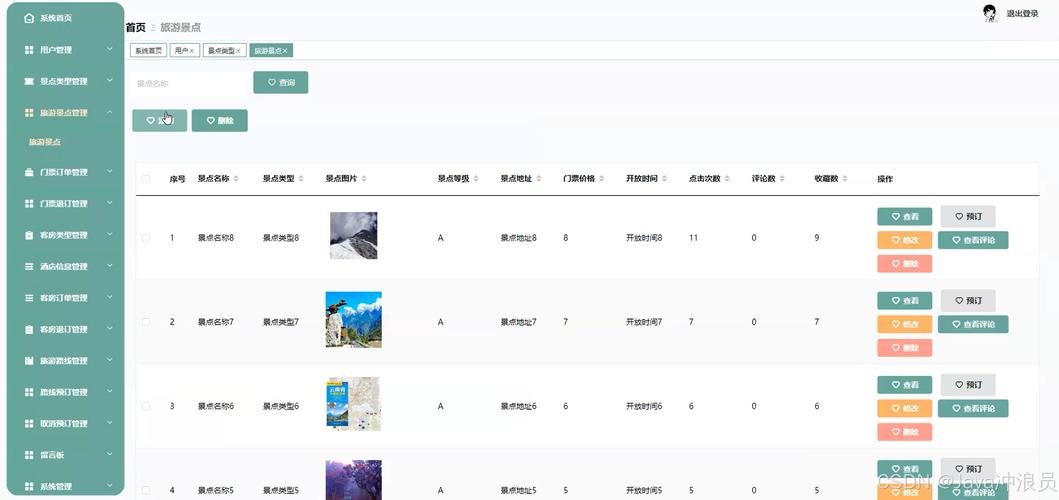Screen dimensions: 1059x500
Task: Check the row checkbox for 景点名称8
Action: point(146,238)
